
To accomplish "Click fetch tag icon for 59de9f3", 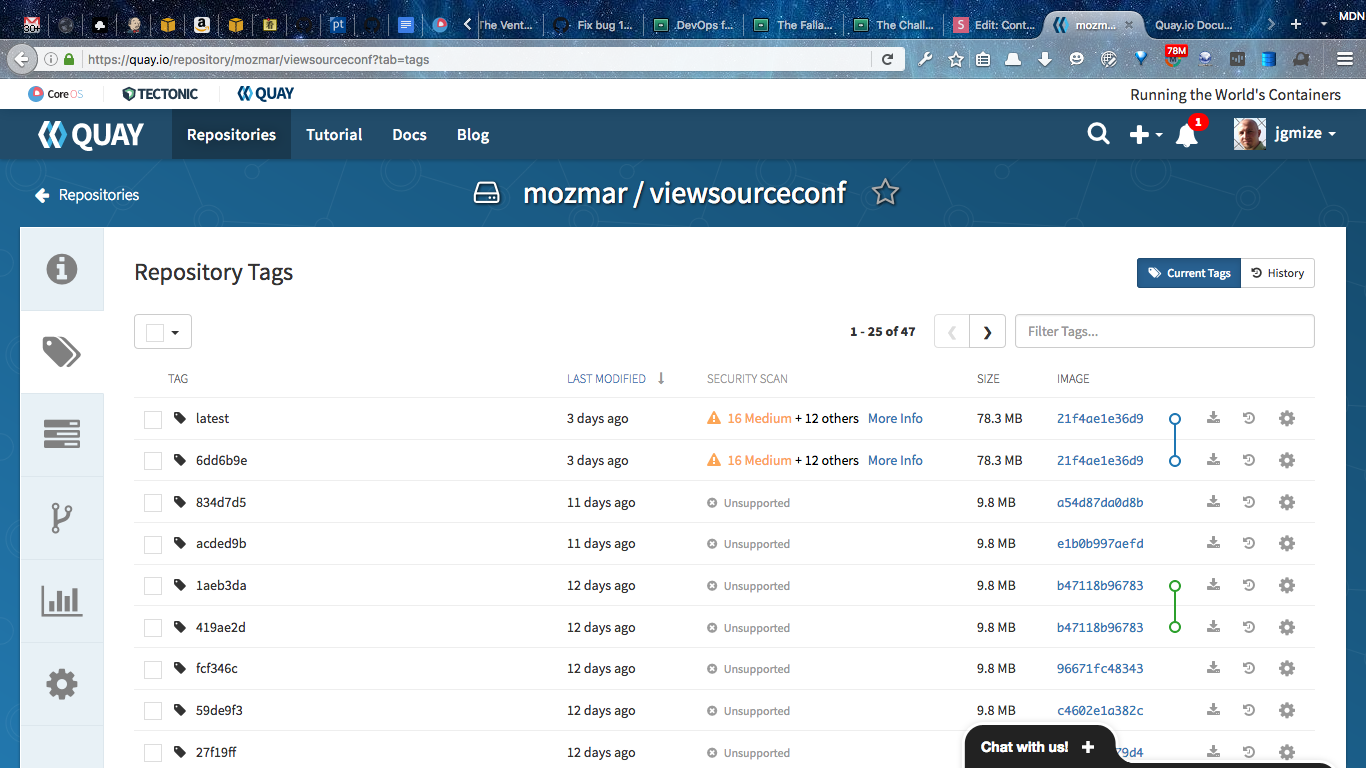I will coord(1213,710).
